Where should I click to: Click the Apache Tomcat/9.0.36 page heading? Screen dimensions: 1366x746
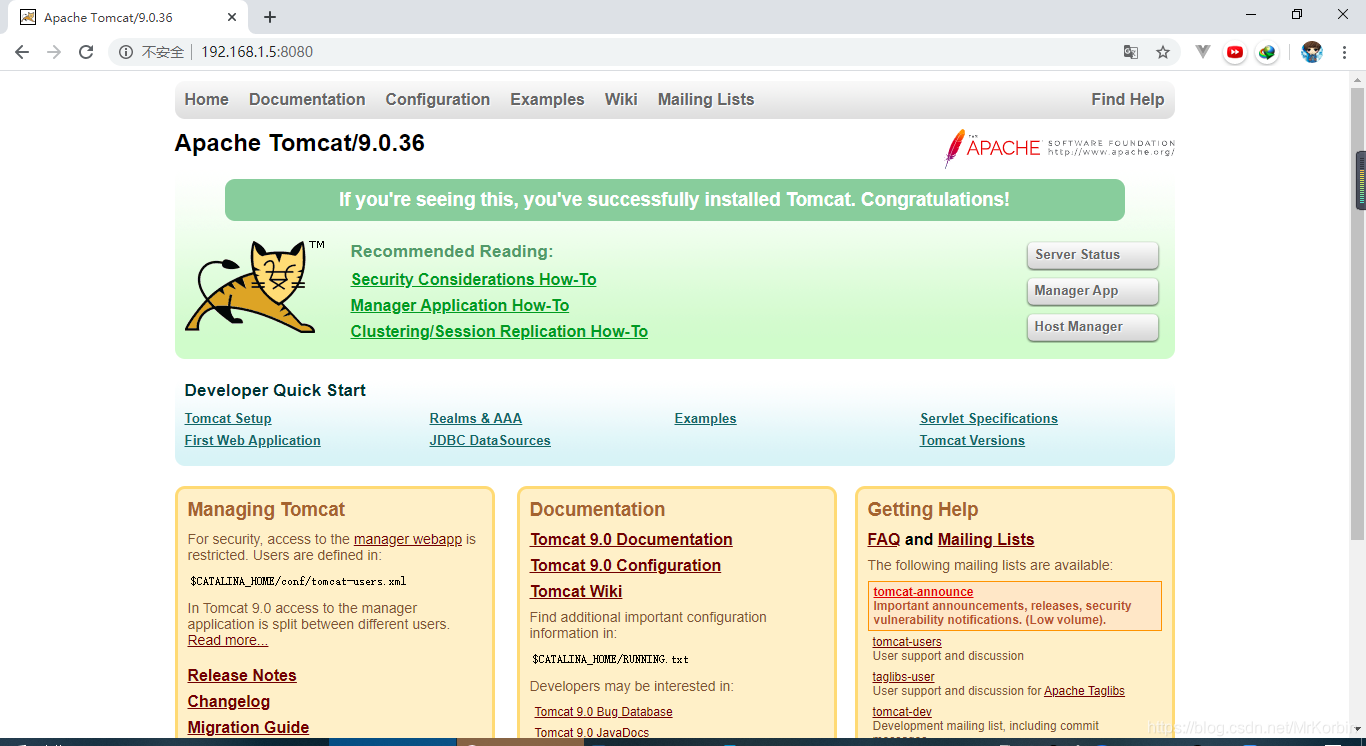pos(300,143)
